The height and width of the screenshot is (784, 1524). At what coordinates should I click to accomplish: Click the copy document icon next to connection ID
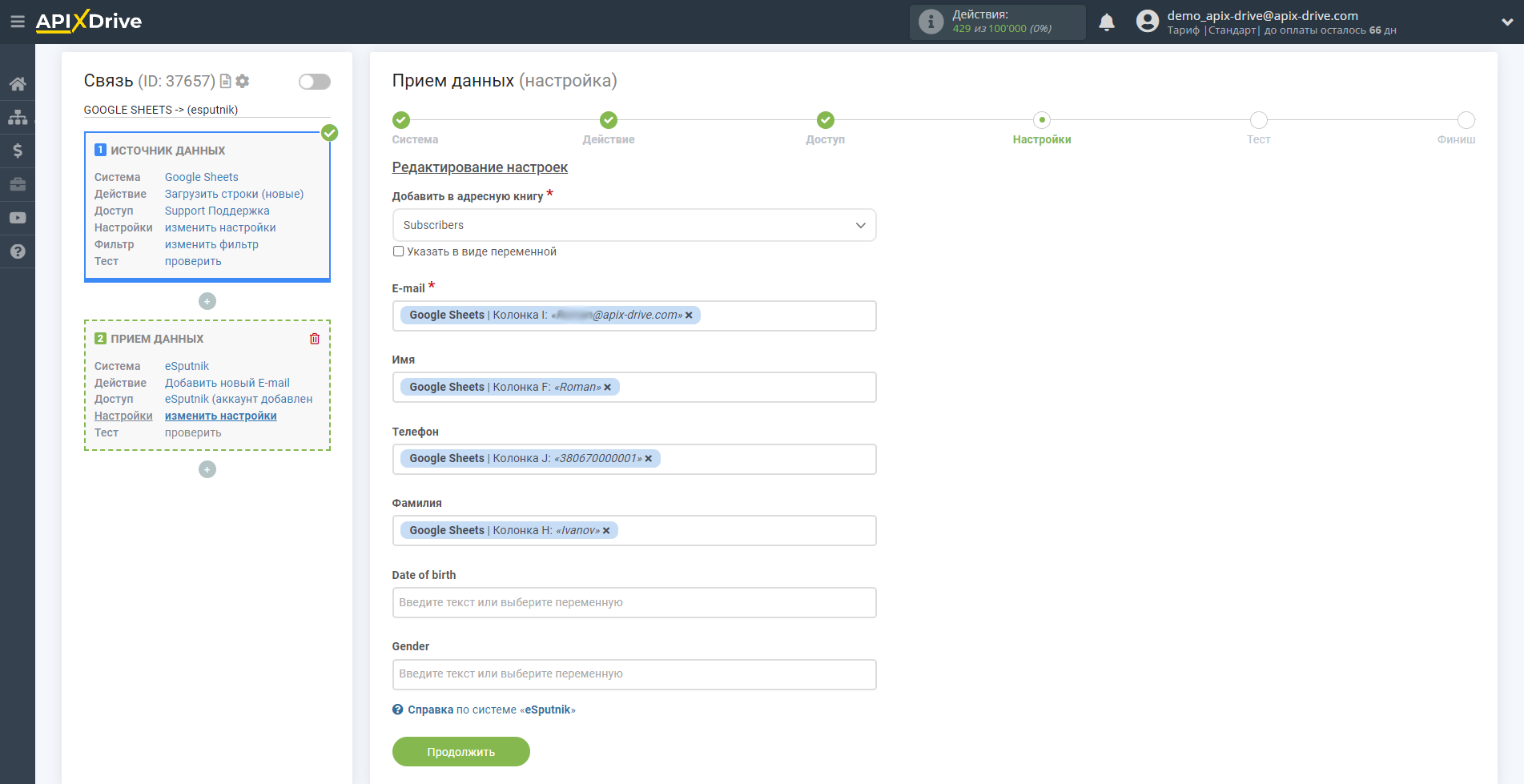click(226, 81)
